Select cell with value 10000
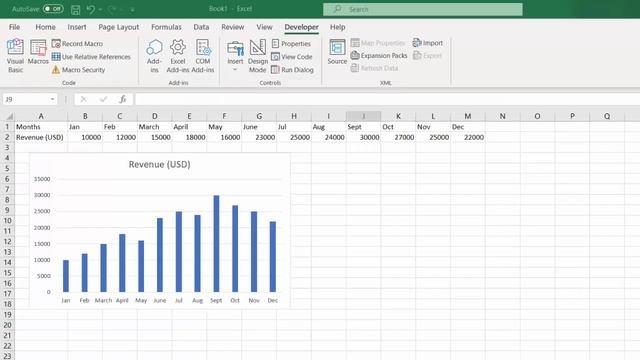640x360 pixels. (85, 137)
